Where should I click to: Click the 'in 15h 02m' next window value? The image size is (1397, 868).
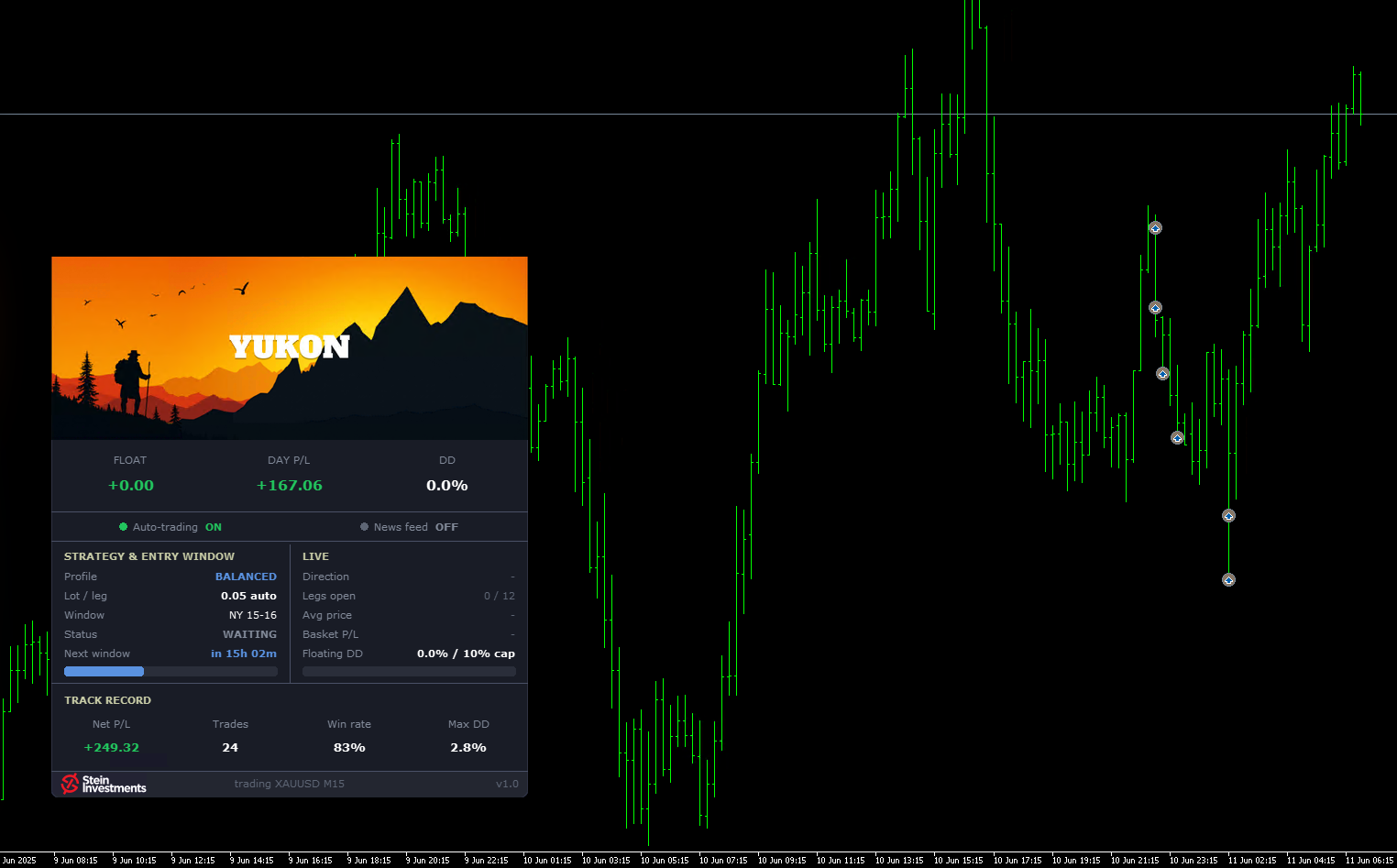point(244,654)
